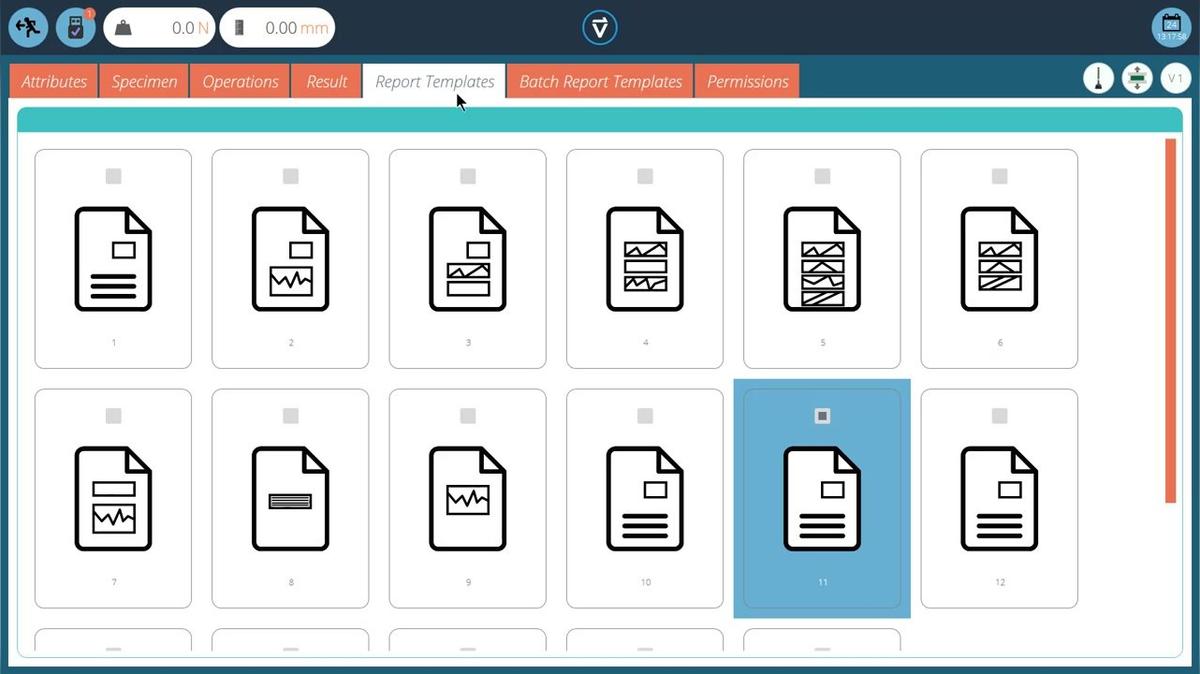
Task: Click the vertical compress arrows icon
Action: coord(1137,79)
